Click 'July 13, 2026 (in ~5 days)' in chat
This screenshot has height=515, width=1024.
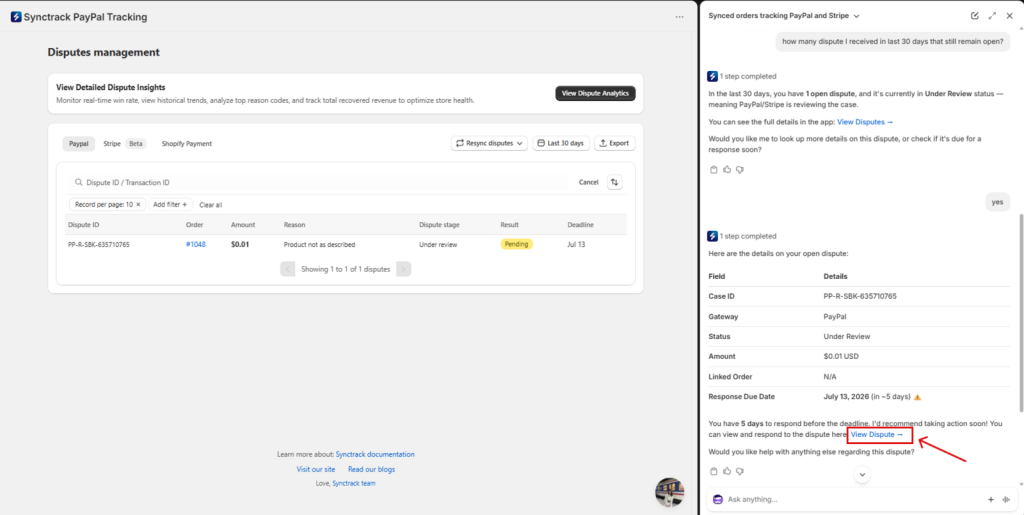point(867,396)
